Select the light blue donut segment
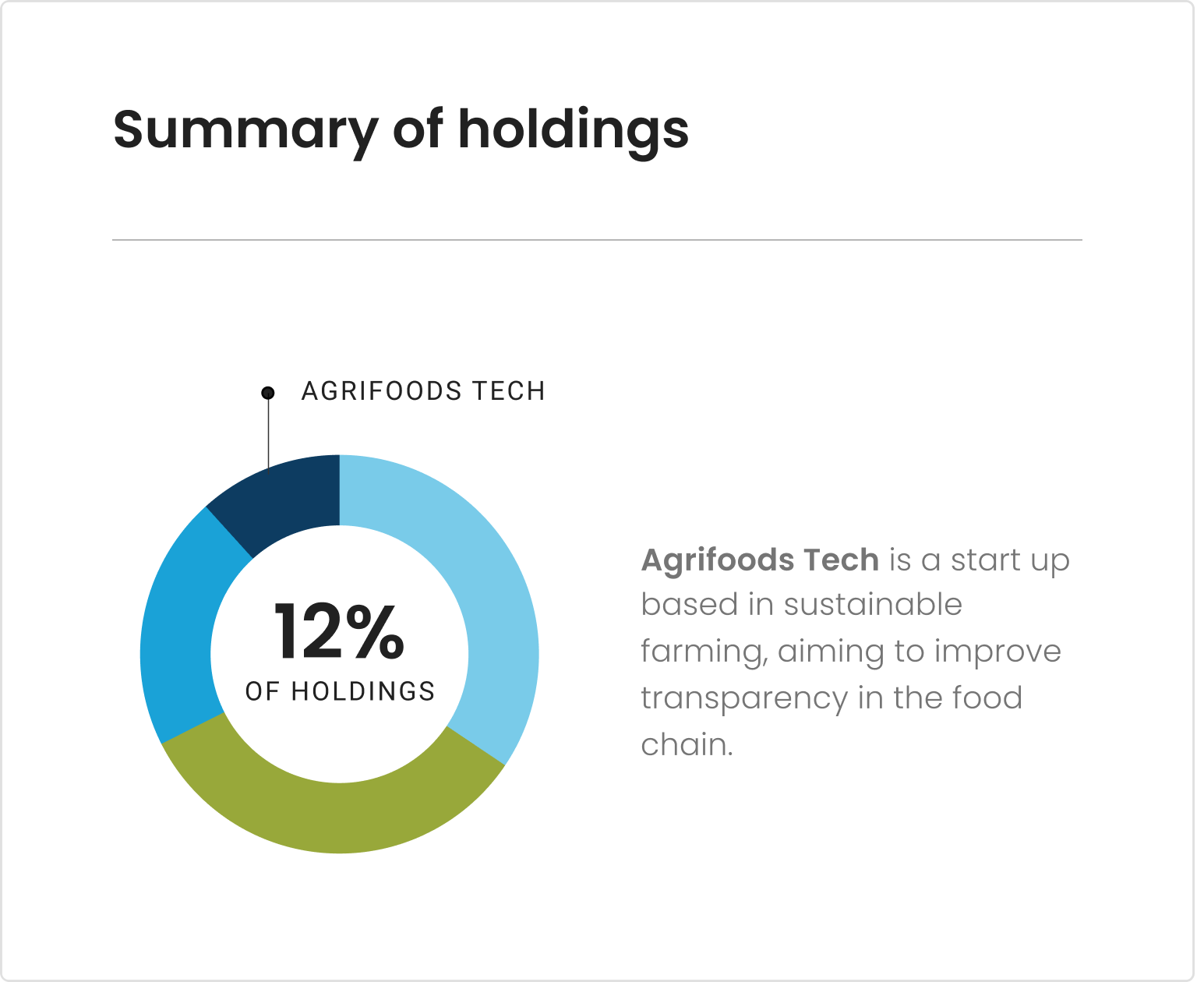1204x982 pixels. point(482,592)
